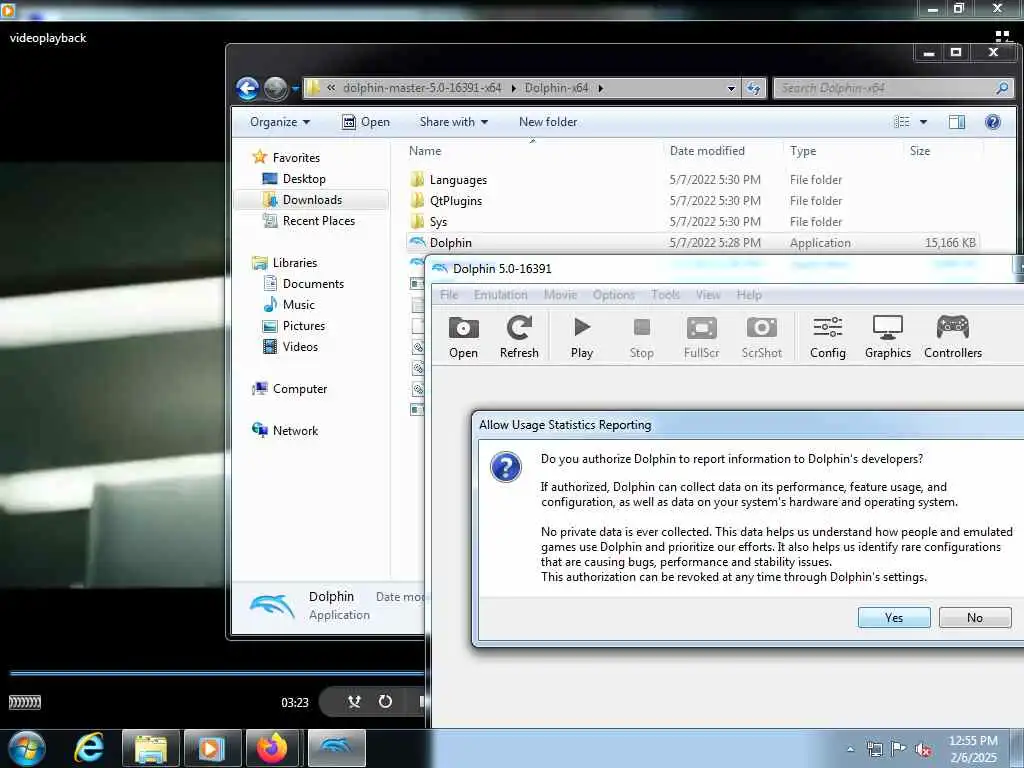Change view icon in Explorer toolbar
This screenshot has height=768, width=1024.
[x=902, y=122]
